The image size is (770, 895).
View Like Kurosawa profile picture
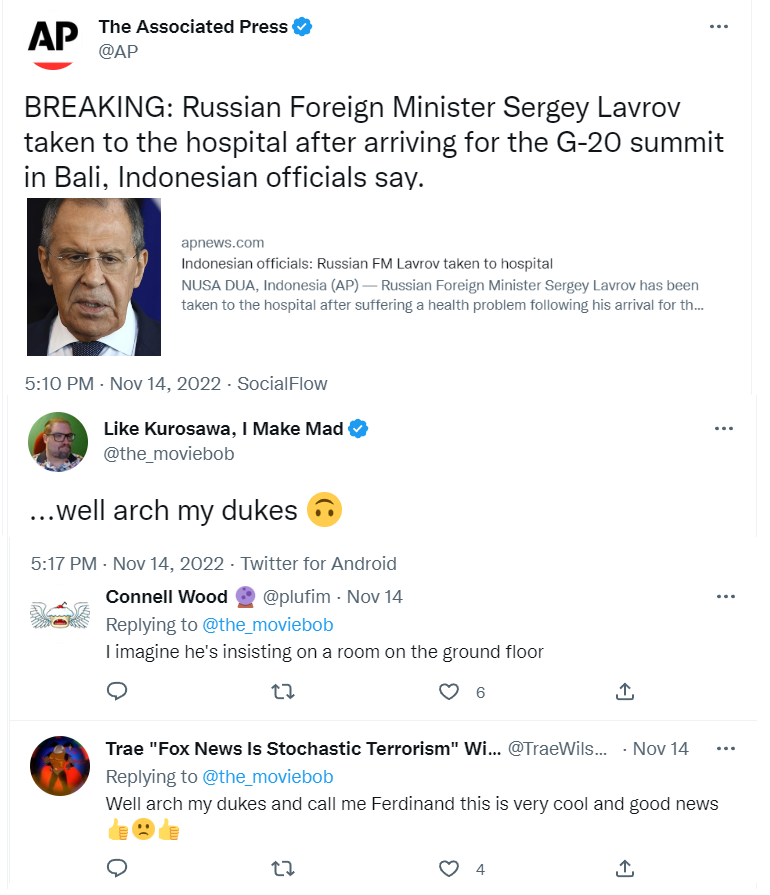point(58,441)
